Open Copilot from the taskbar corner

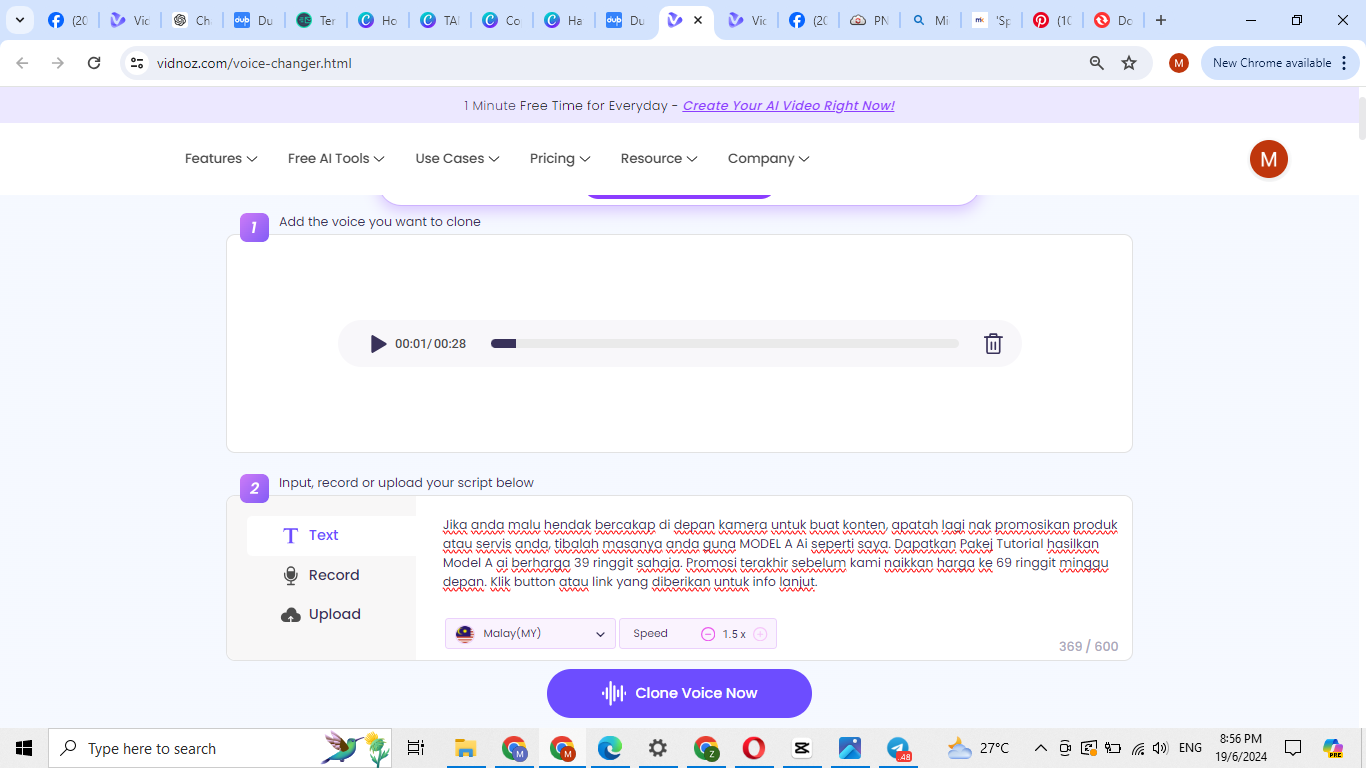[1333, 748]
